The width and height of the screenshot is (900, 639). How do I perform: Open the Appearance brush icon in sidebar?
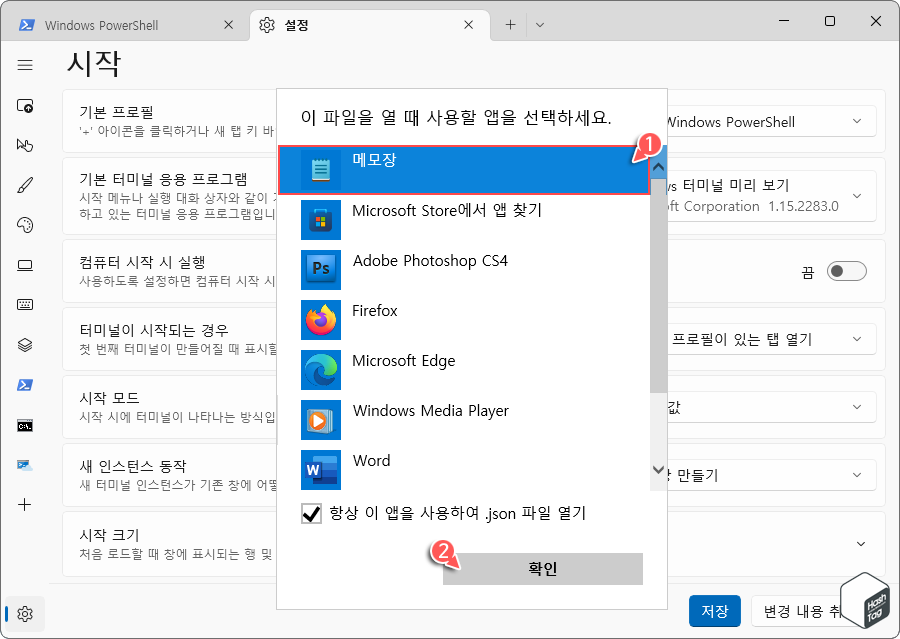[25, 185]
